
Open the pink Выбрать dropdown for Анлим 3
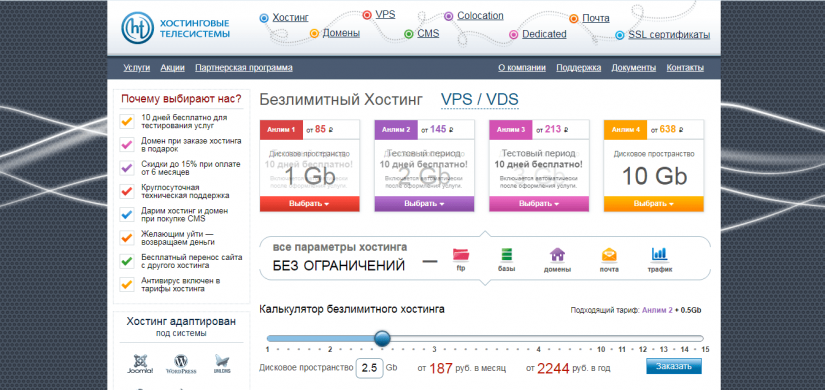click(x=539, y=204)
